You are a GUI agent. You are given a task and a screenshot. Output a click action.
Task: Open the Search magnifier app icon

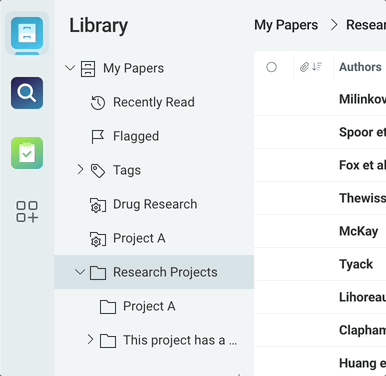[27, 93]
